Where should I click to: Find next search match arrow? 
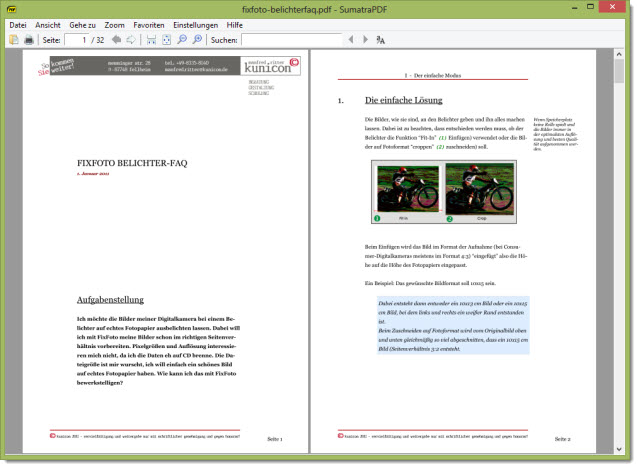(x=365, y=39)
